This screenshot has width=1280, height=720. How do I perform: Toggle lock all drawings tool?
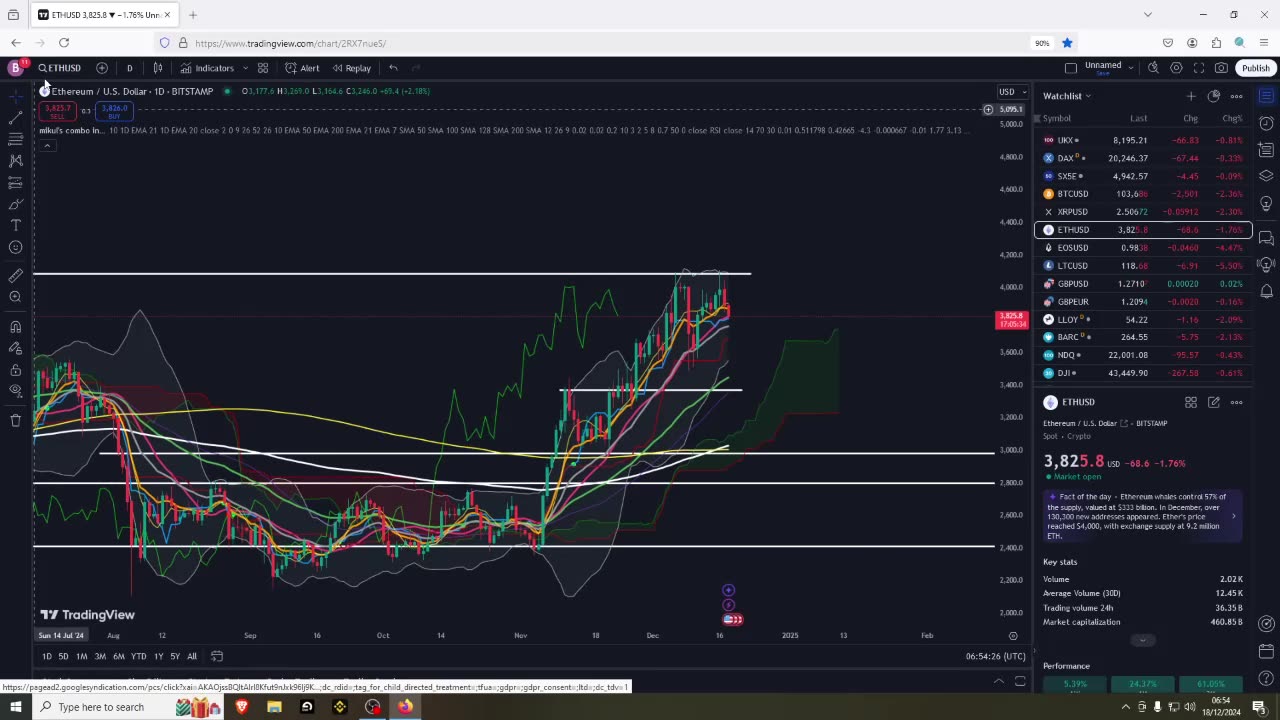(x=15, y=370)
